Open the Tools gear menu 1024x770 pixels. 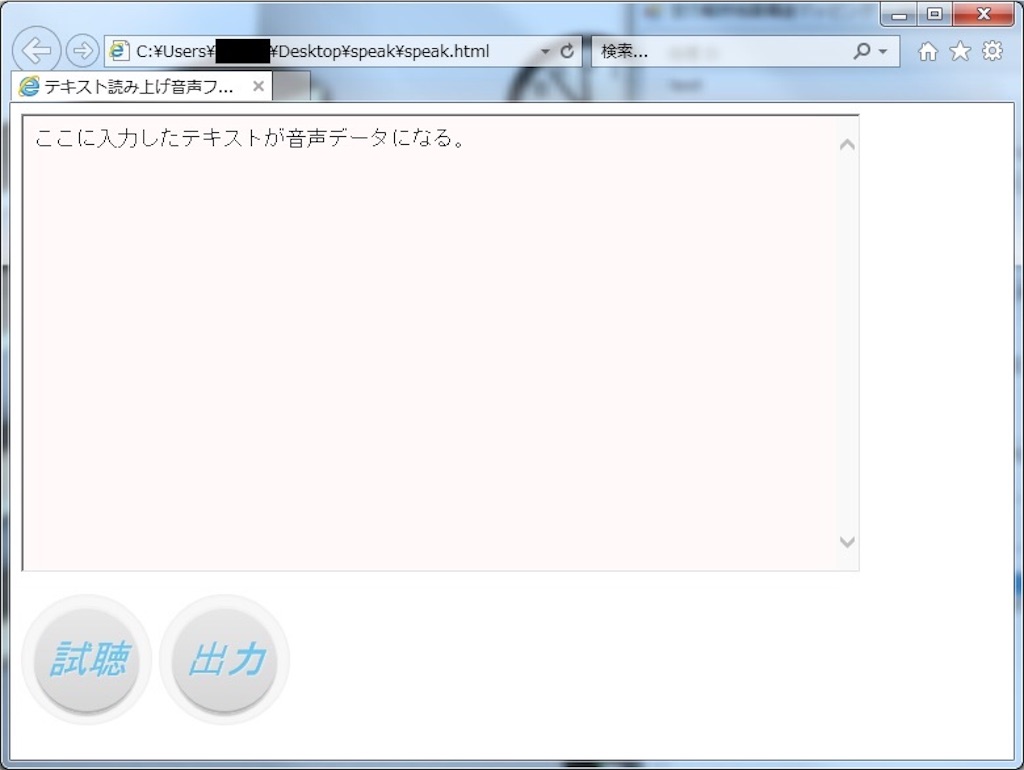pos(992,51)
